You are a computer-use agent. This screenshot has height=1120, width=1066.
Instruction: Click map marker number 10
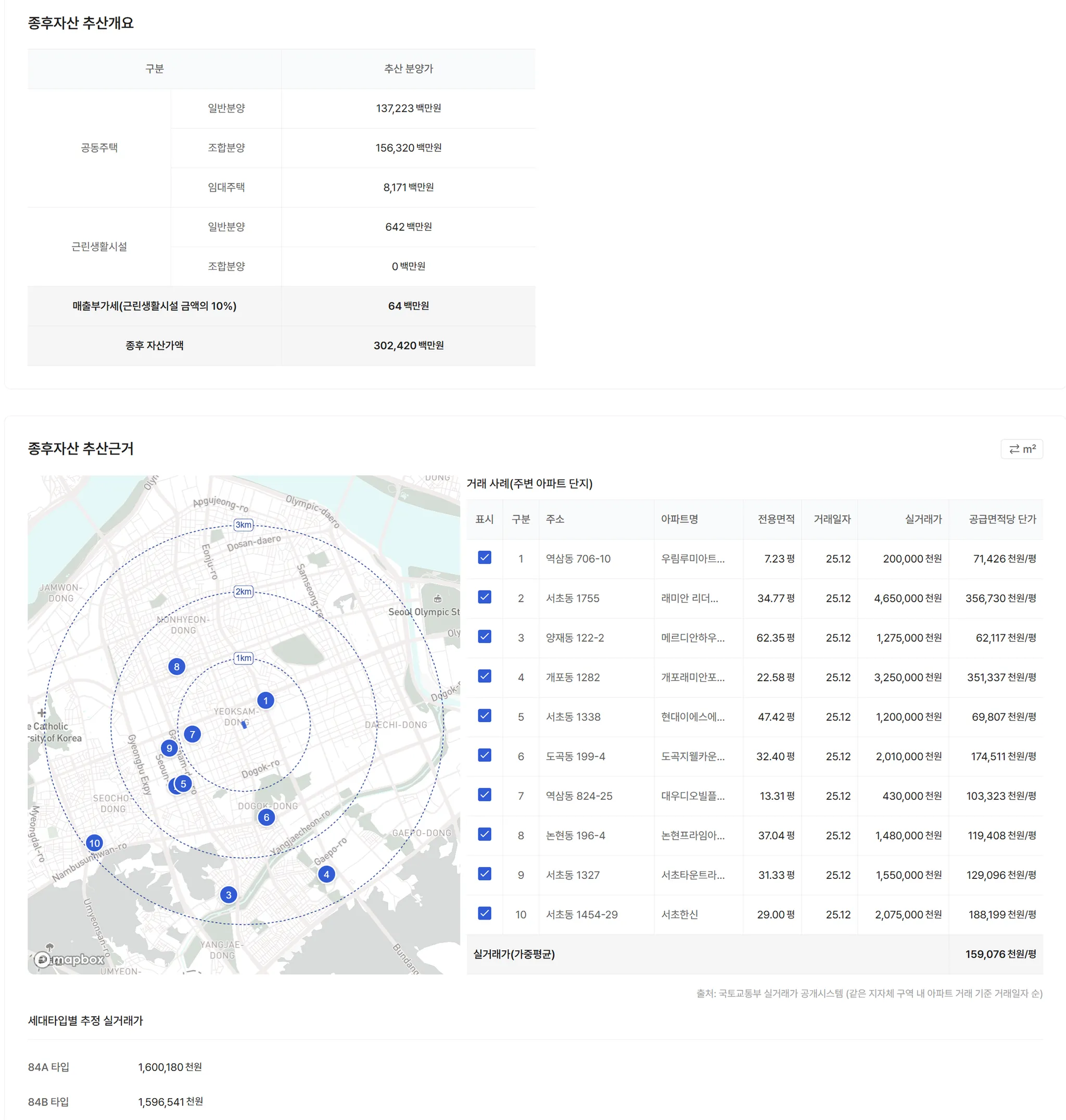(x=94, y=842)
